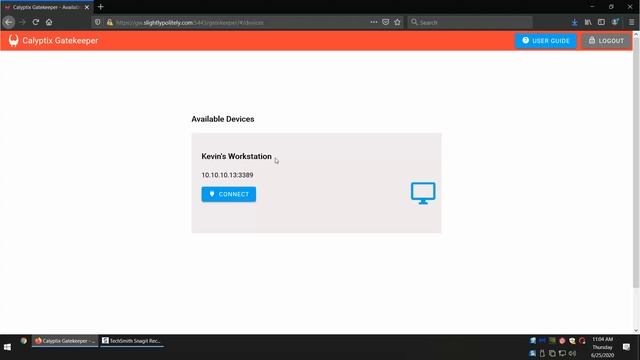Click the 10.10.10.13:3389 address text

(227, 175)
